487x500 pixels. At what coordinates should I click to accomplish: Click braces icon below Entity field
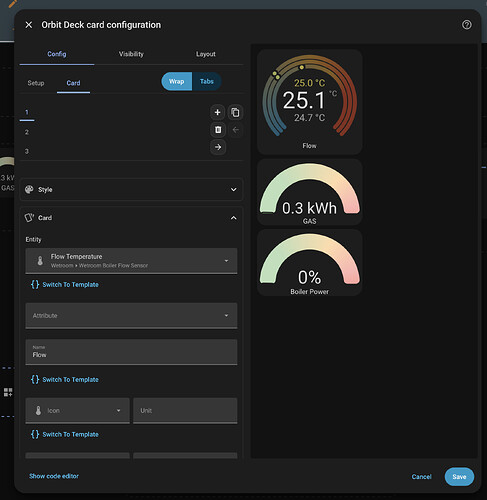tap(35, 284)
